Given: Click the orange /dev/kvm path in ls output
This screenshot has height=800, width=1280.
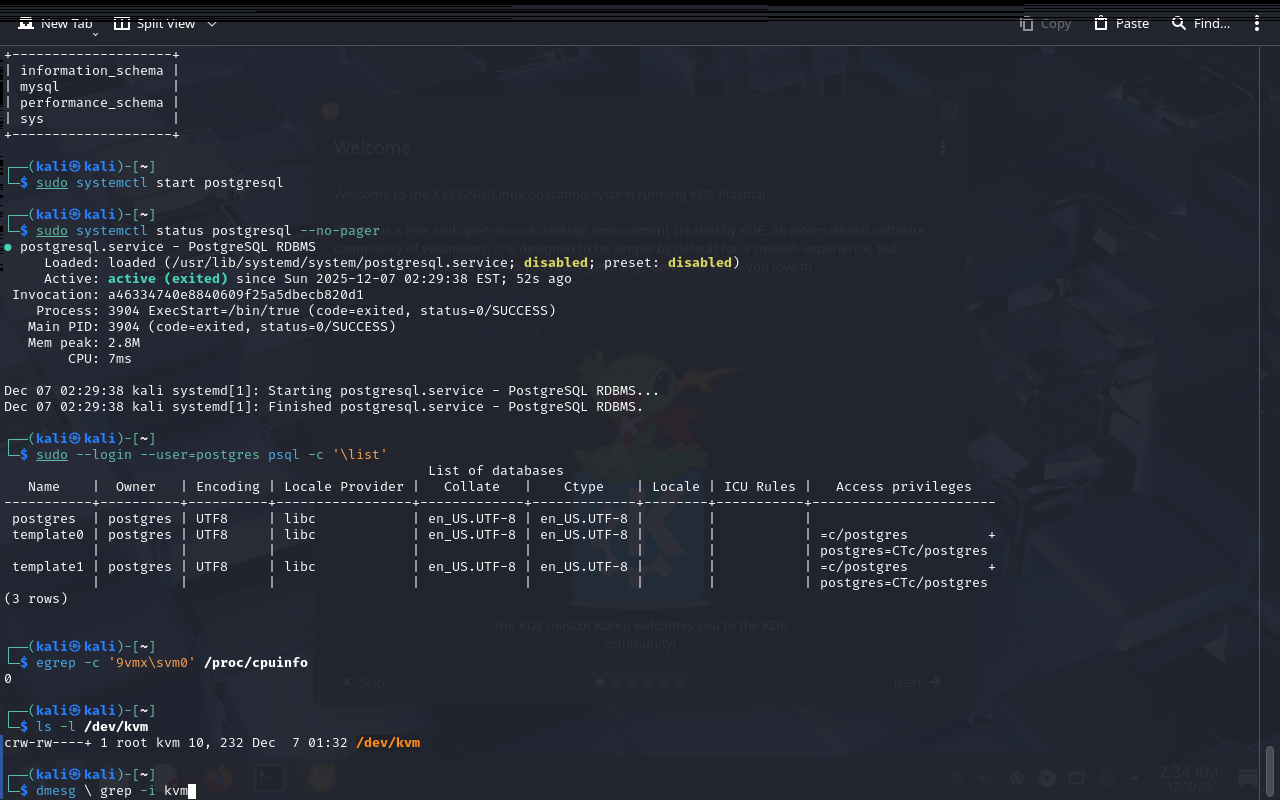Looking at the screenshot, I should [x=388, y=743].
